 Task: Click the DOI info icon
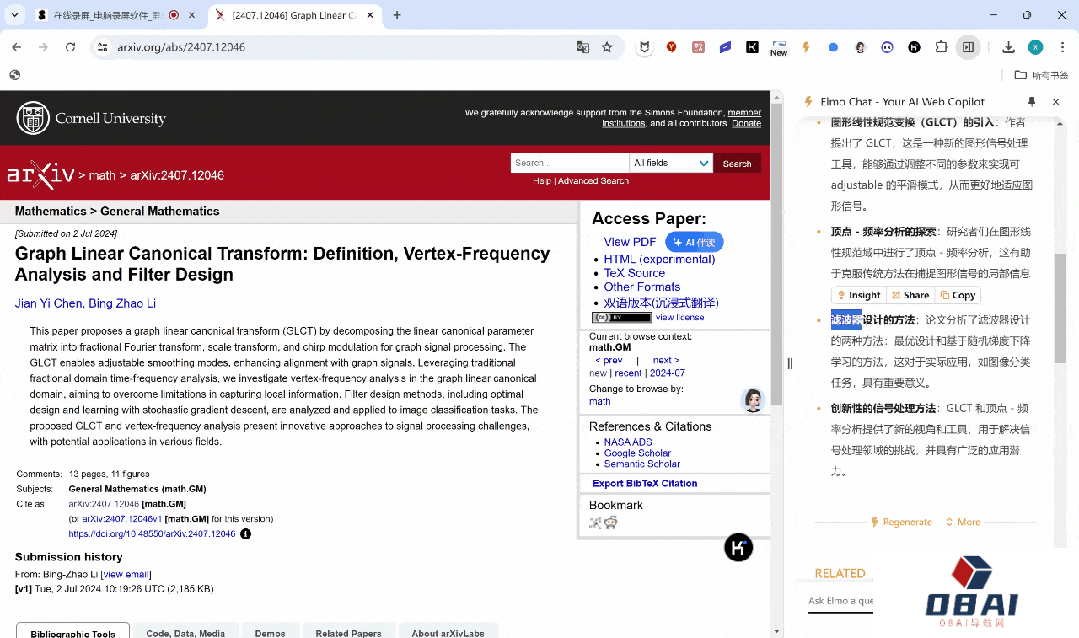[246, 534]
